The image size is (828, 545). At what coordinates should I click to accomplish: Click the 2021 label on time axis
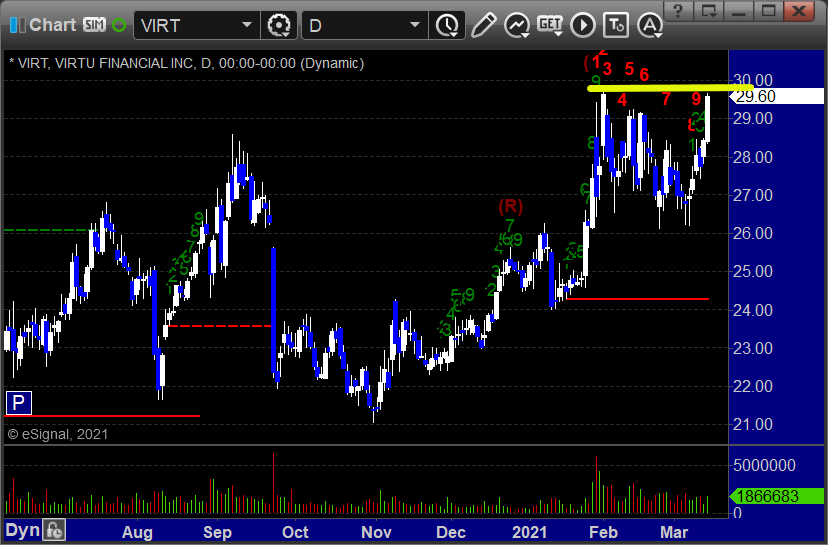pyautogui.click(x=530, y=532)
